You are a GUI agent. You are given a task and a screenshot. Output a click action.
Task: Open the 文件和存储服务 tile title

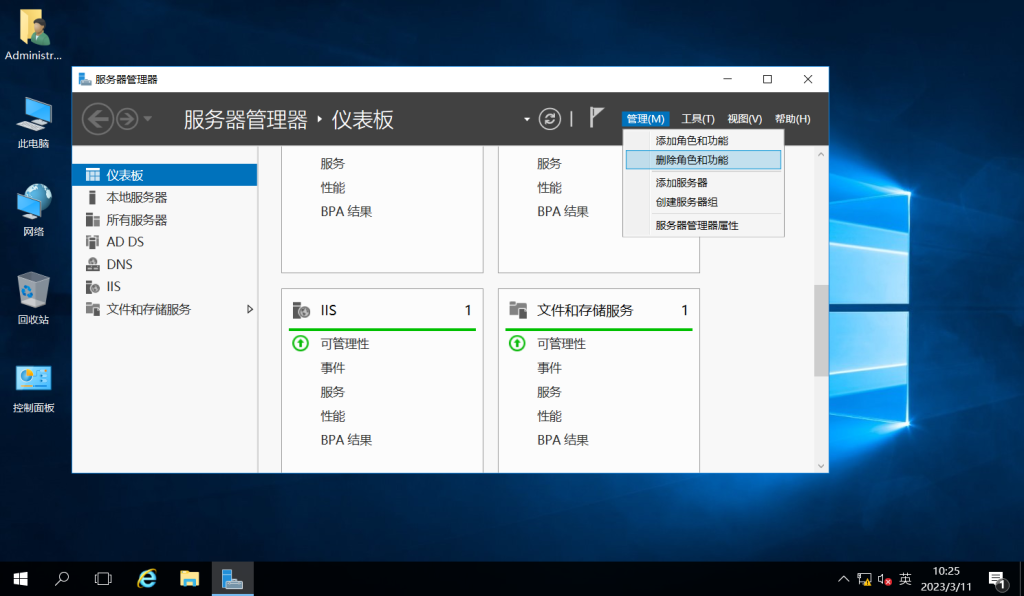(x=585, y=310)
